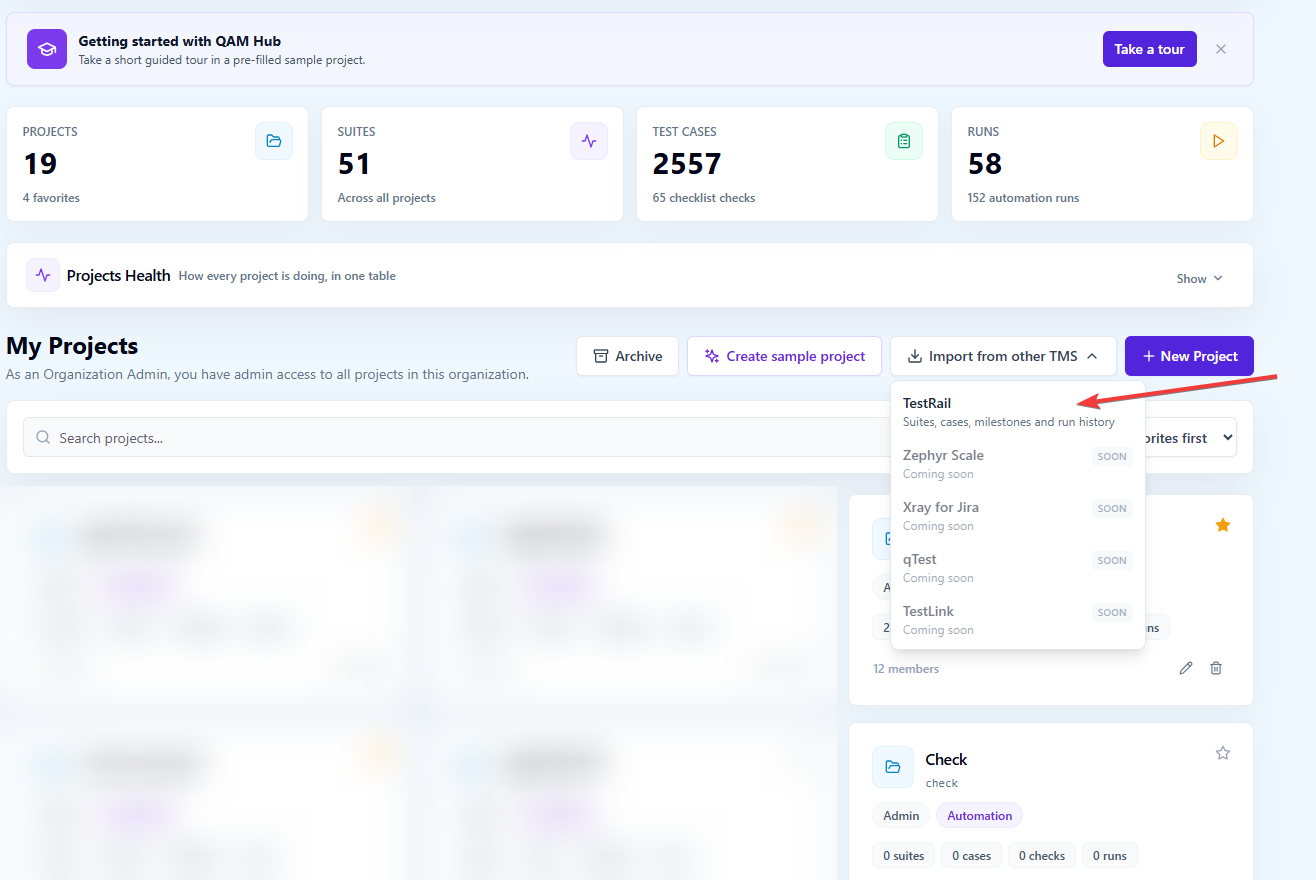
Task: Choose TestRail from the import menu
Action: [x=1017, y=412]
